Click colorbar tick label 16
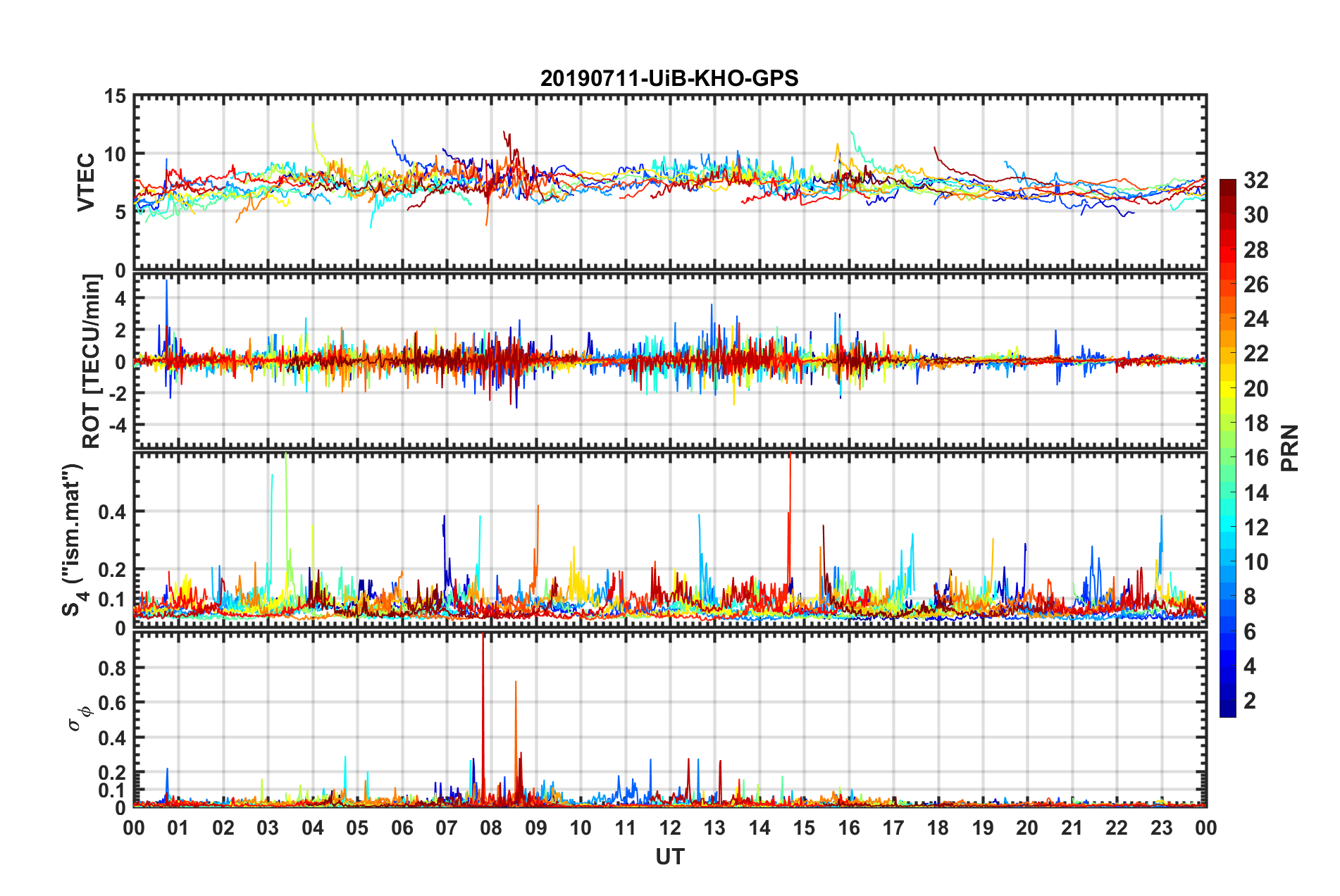This screenshot has width=1340, height=896. (1255, 458)
